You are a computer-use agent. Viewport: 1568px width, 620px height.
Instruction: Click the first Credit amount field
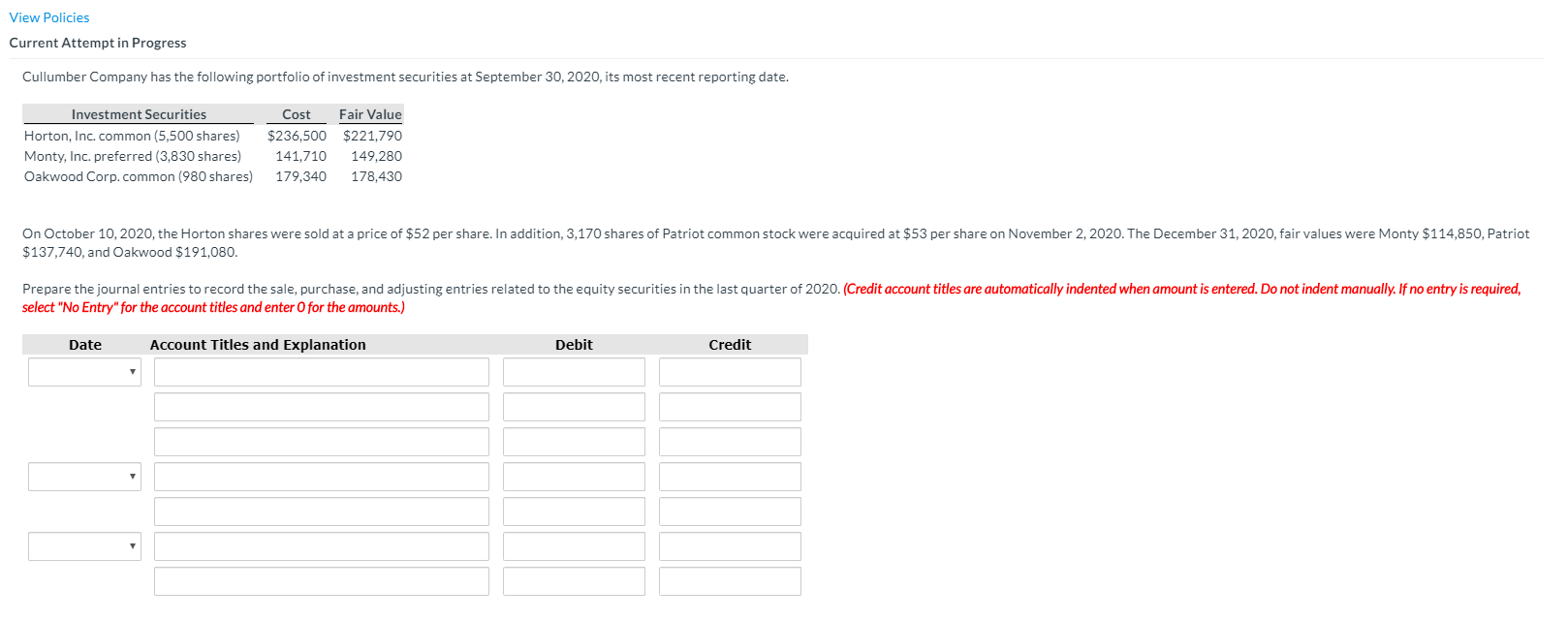pos(730,371)
